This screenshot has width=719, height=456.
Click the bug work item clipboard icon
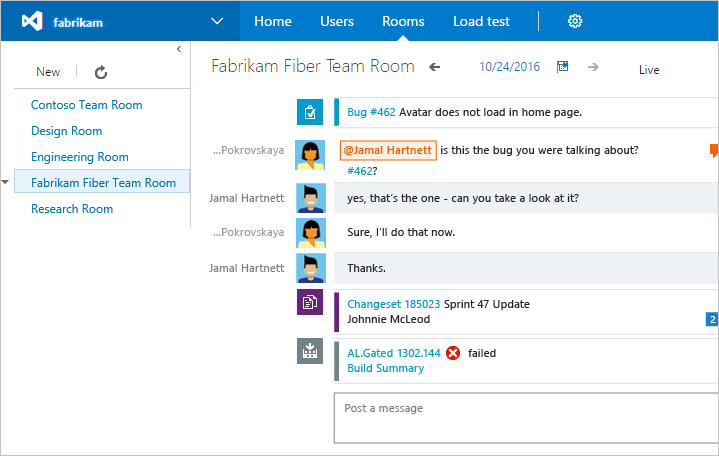(x=310, y=112)
